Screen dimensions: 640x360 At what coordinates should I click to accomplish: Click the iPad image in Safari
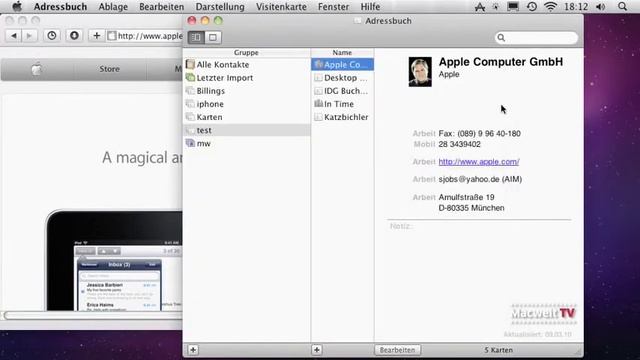point(114,260)
